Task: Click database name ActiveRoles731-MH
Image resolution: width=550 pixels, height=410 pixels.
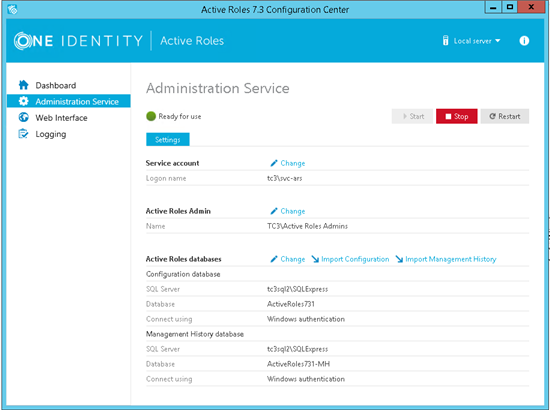Action: [x=298, y=364]
